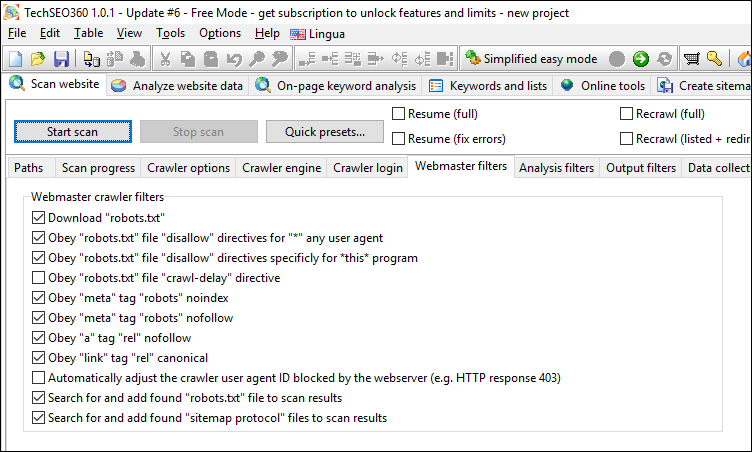Click the green arrow go icon
The image size is (752, 452).
(640, 59)
